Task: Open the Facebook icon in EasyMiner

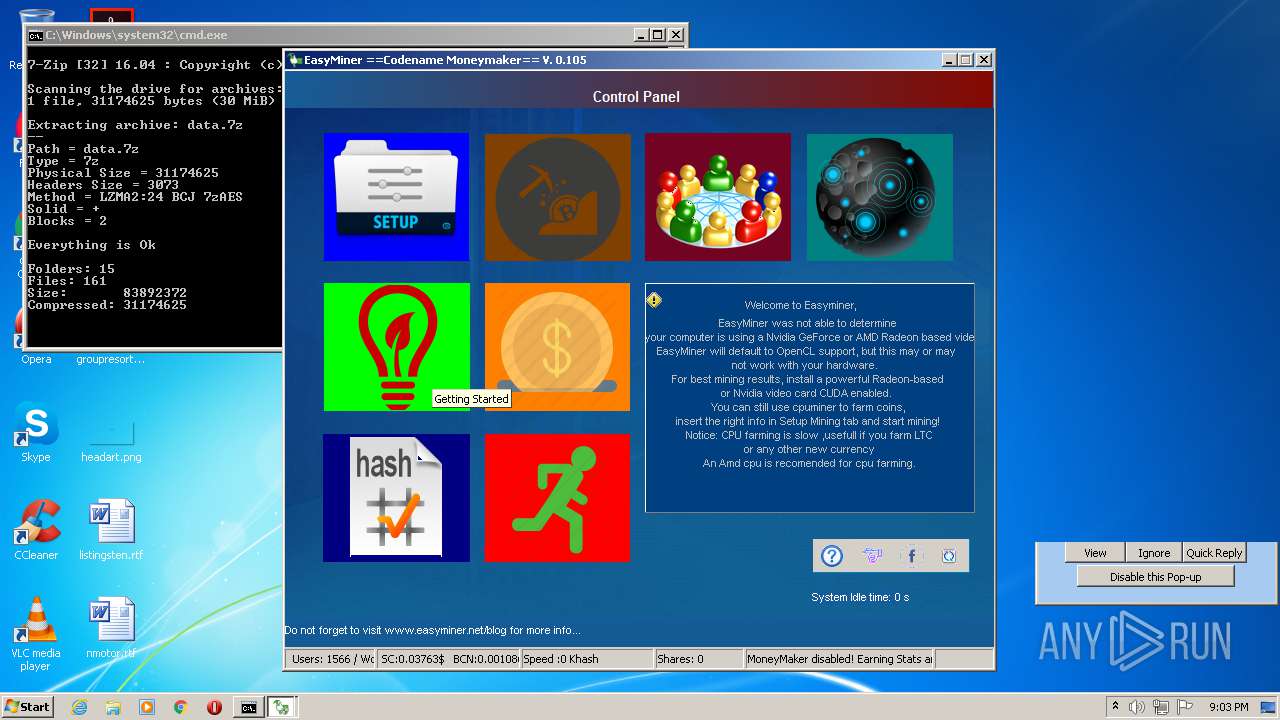Action: tap(911, 556)
